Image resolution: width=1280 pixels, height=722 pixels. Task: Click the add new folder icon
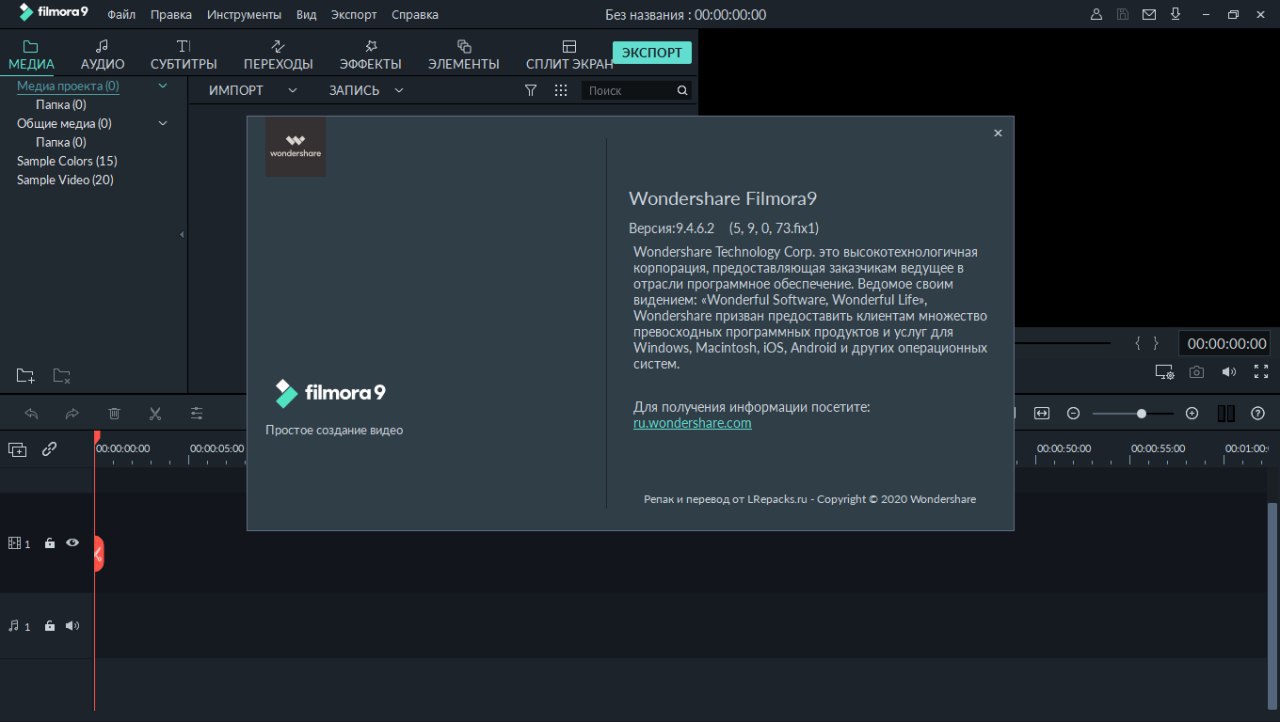(x=25, y=376)
